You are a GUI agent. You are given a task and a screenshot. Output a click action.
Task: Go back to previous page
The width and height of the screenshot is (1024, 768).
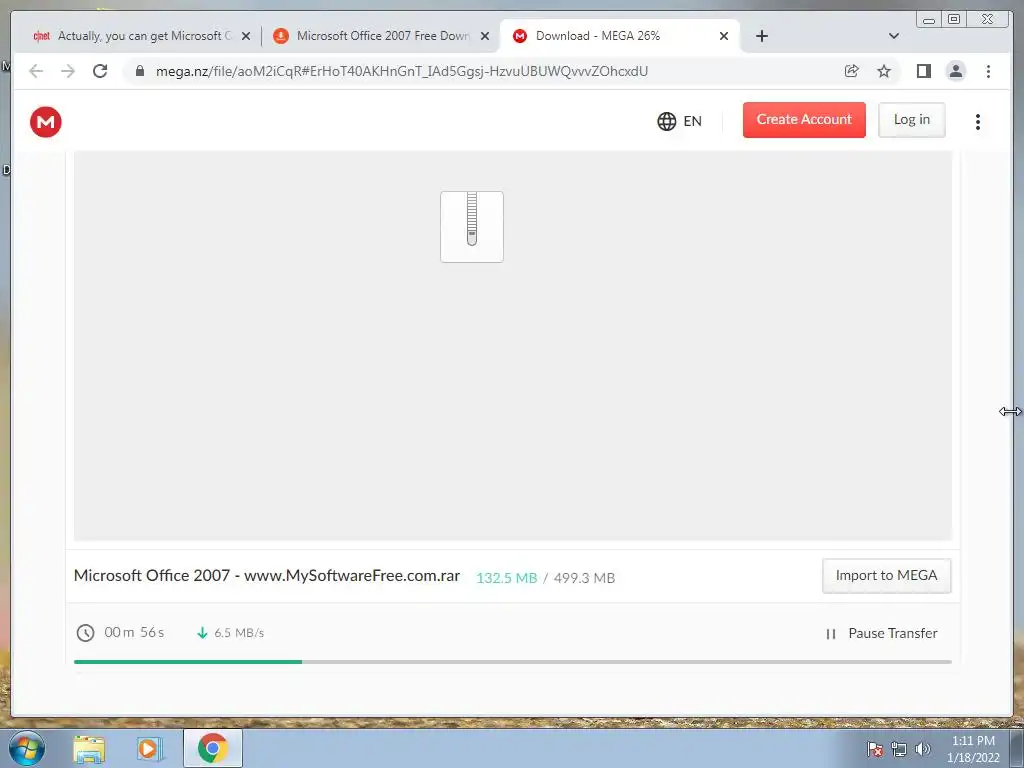(x=36, y=71)
